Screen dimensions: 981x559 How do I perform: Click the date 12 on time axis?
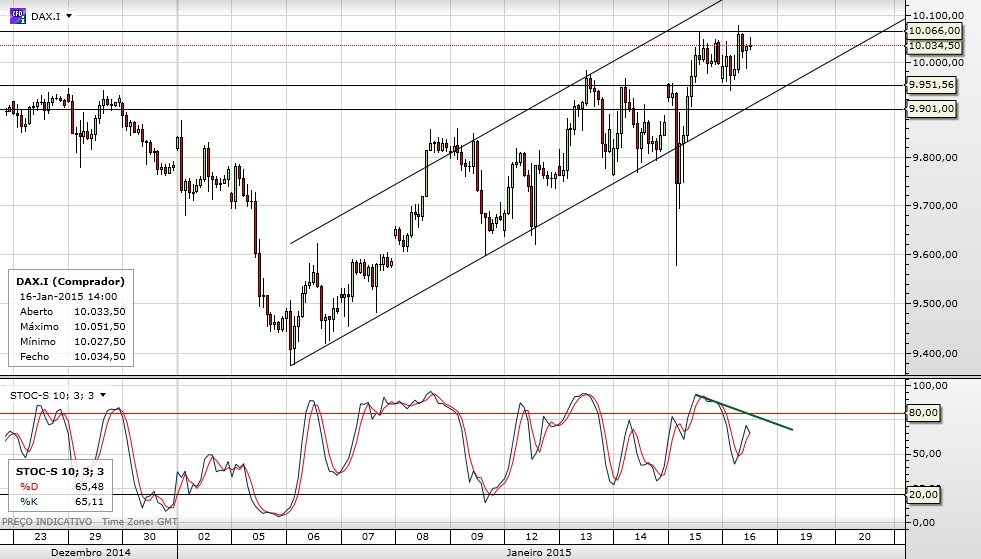click(532, 536)
